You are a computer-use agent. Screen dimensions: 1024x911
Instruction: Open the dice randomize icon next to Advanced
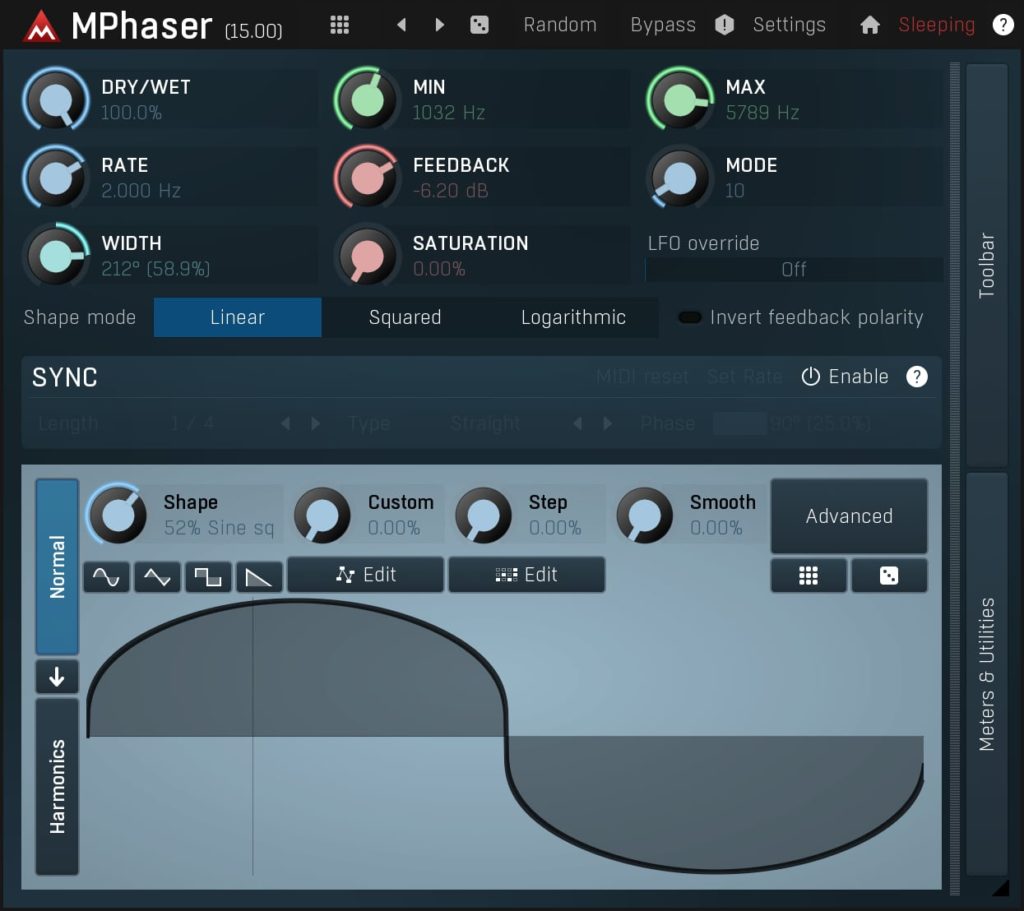pyautogui.click(x=889, y=575)
